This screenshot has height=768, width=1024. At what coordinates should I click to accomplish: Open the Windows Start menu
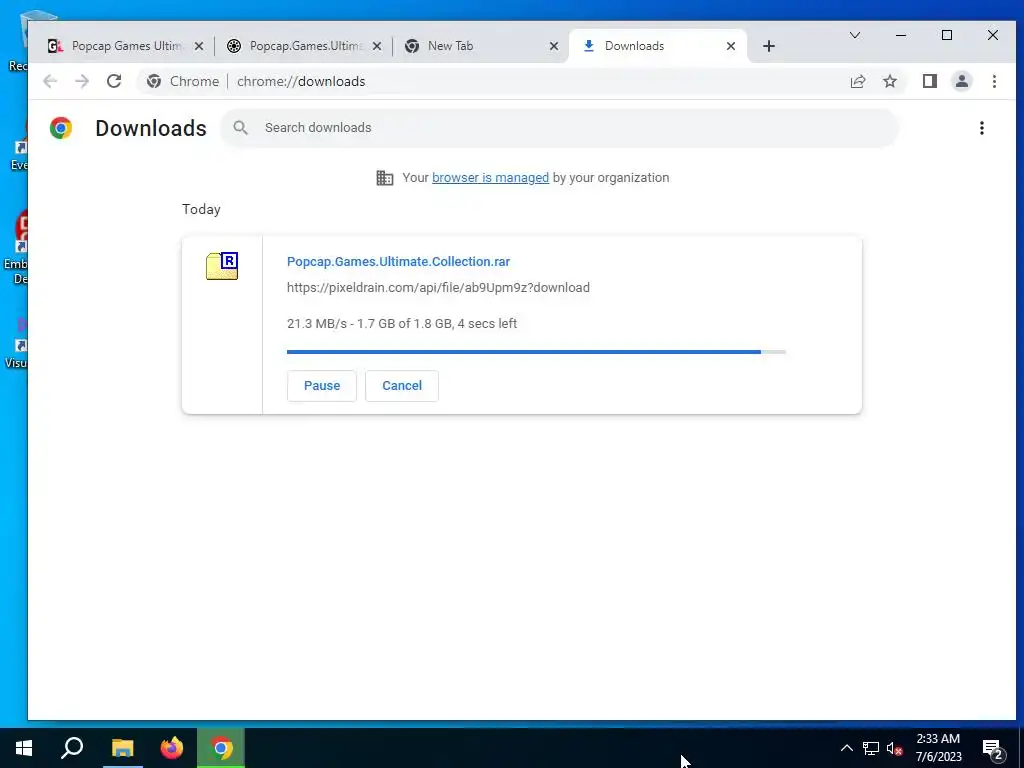[x=24, y=748]
